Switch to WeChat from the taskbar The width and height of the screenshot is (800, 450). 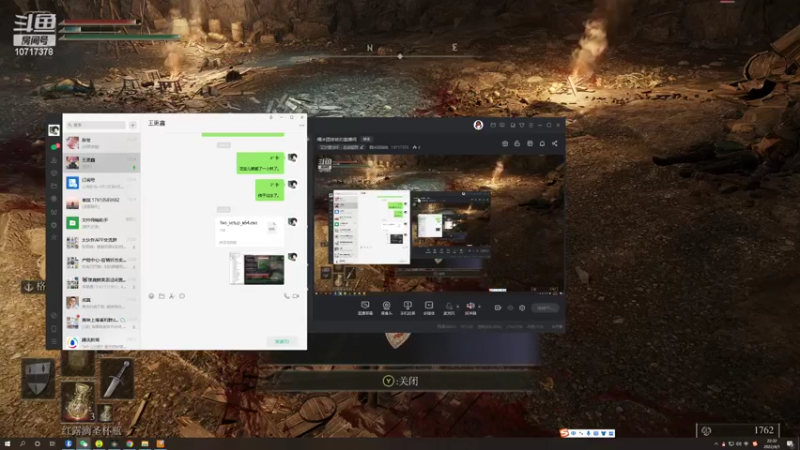[x=83, y=444]
